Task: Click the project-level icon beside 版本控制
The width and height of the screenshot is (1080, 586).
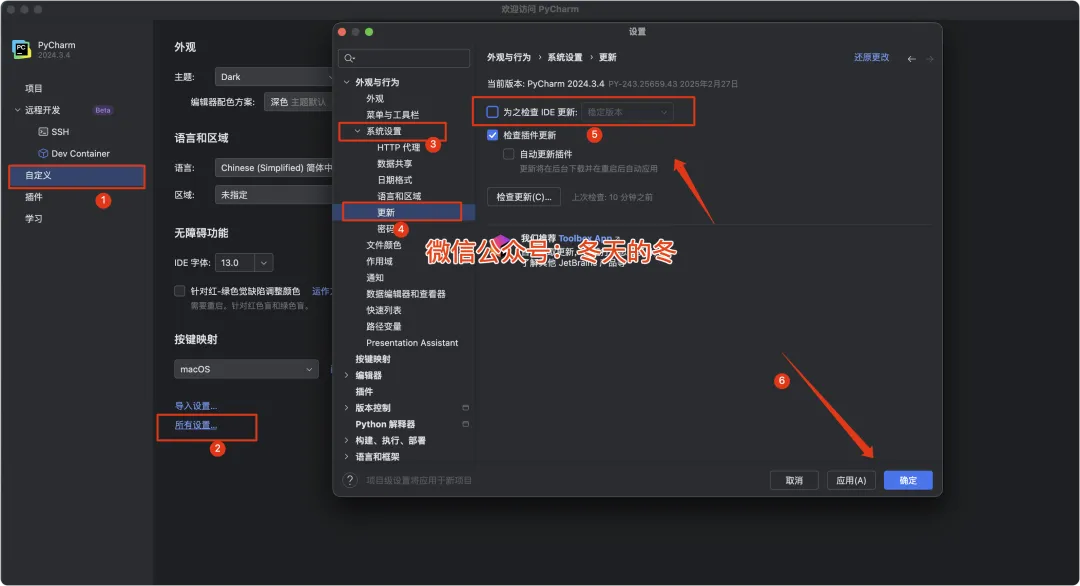Action: [466, 408]
